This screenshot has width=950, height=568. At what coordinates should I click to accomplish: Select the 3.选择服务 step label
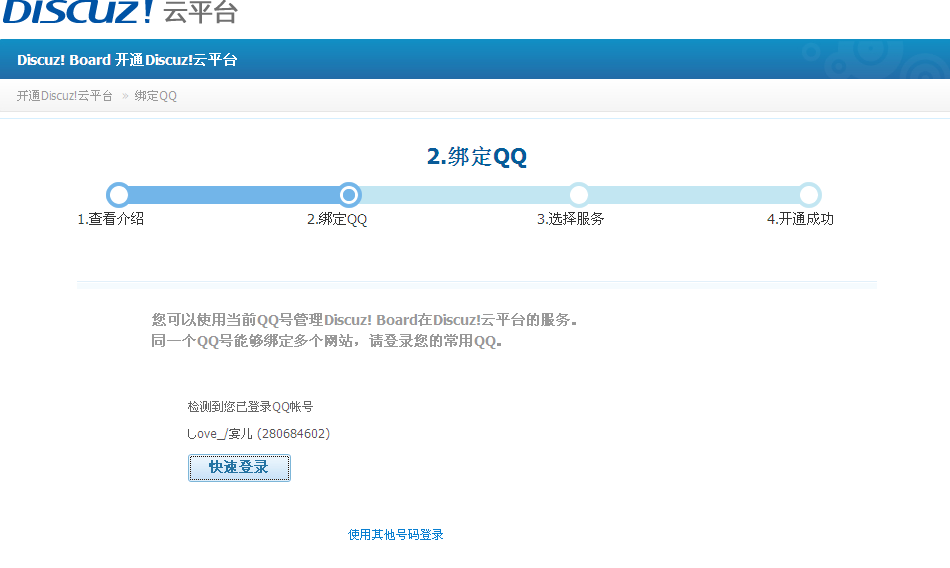(x=571, y=219)
